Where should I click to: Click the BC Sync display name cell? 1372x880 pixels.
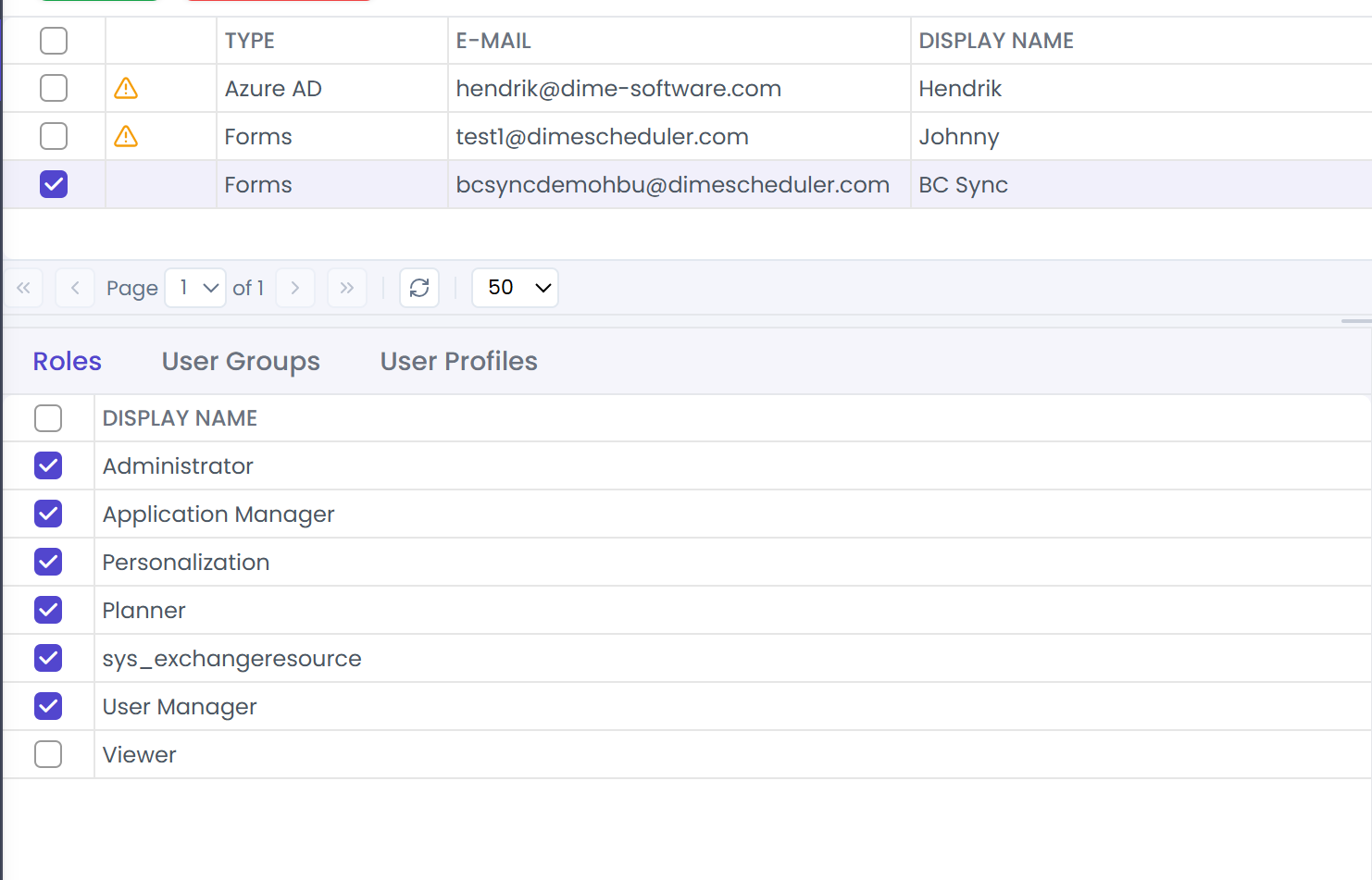(x=1141, y=185)
